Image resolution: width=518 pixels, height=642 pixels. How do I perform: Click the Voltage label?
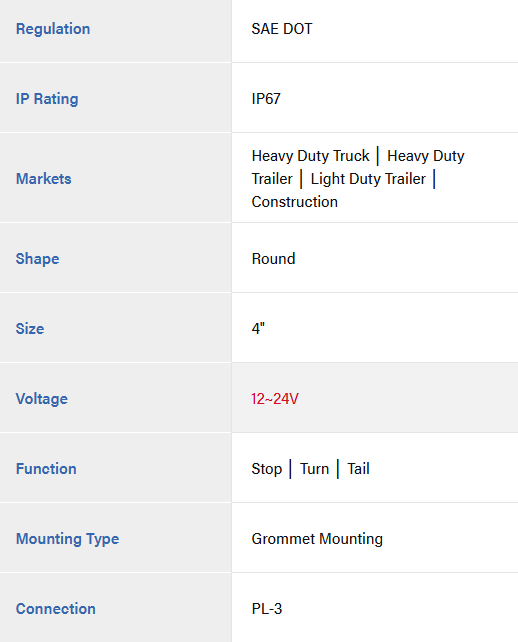click(42, 399)
